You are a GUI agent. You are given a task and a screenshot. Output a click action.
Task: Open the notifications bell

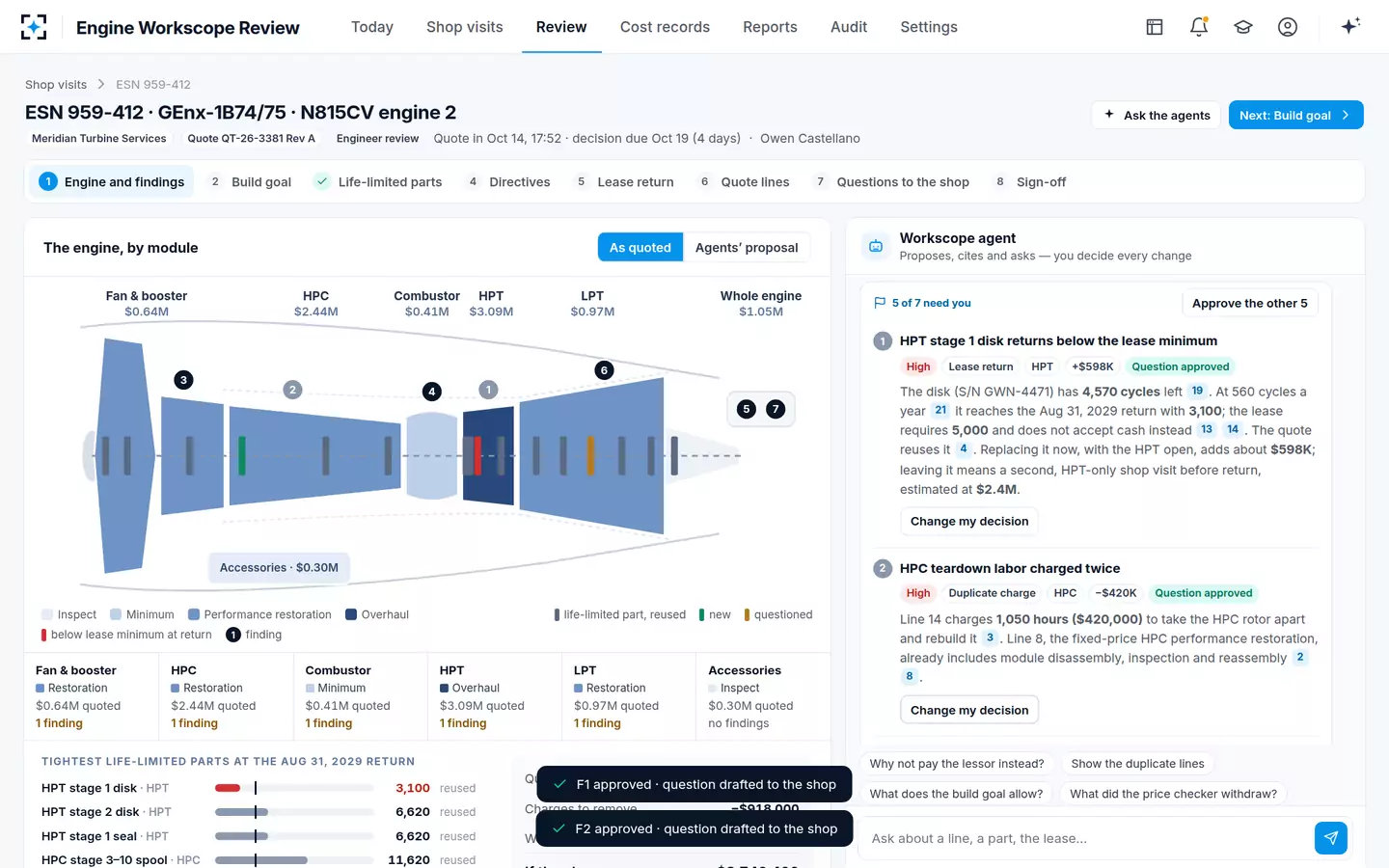(x=1199, y=27)
